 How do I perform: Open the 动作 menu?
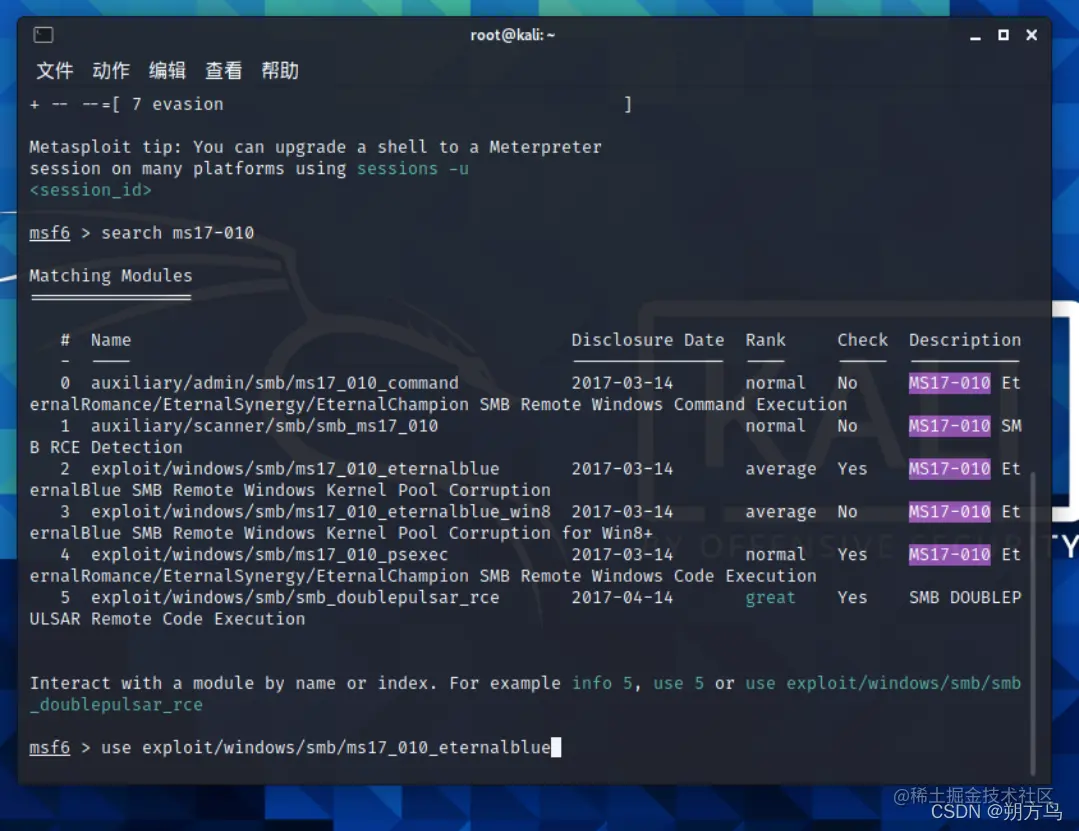pos(111,70)
